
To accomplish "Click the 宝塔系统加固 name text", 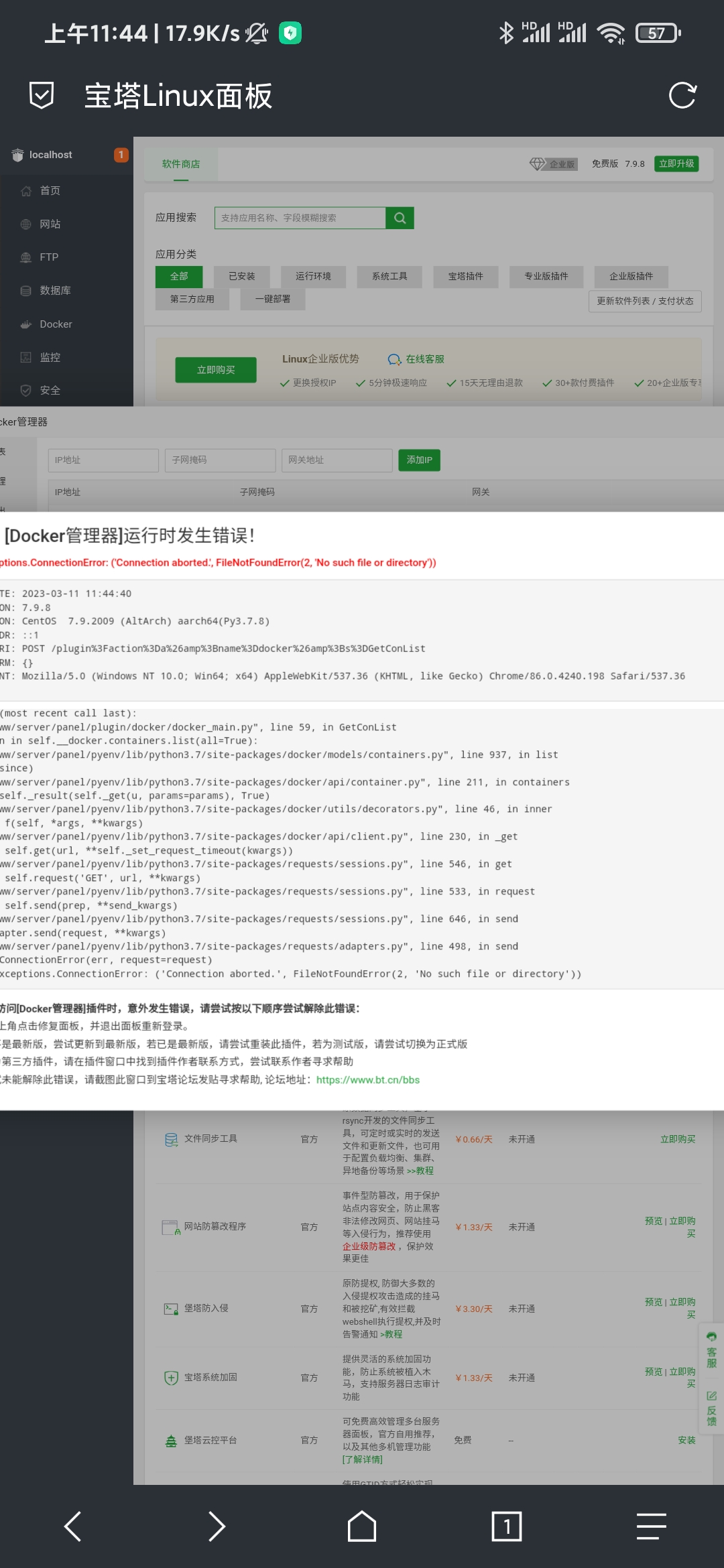I will [x=210, y=1377].
